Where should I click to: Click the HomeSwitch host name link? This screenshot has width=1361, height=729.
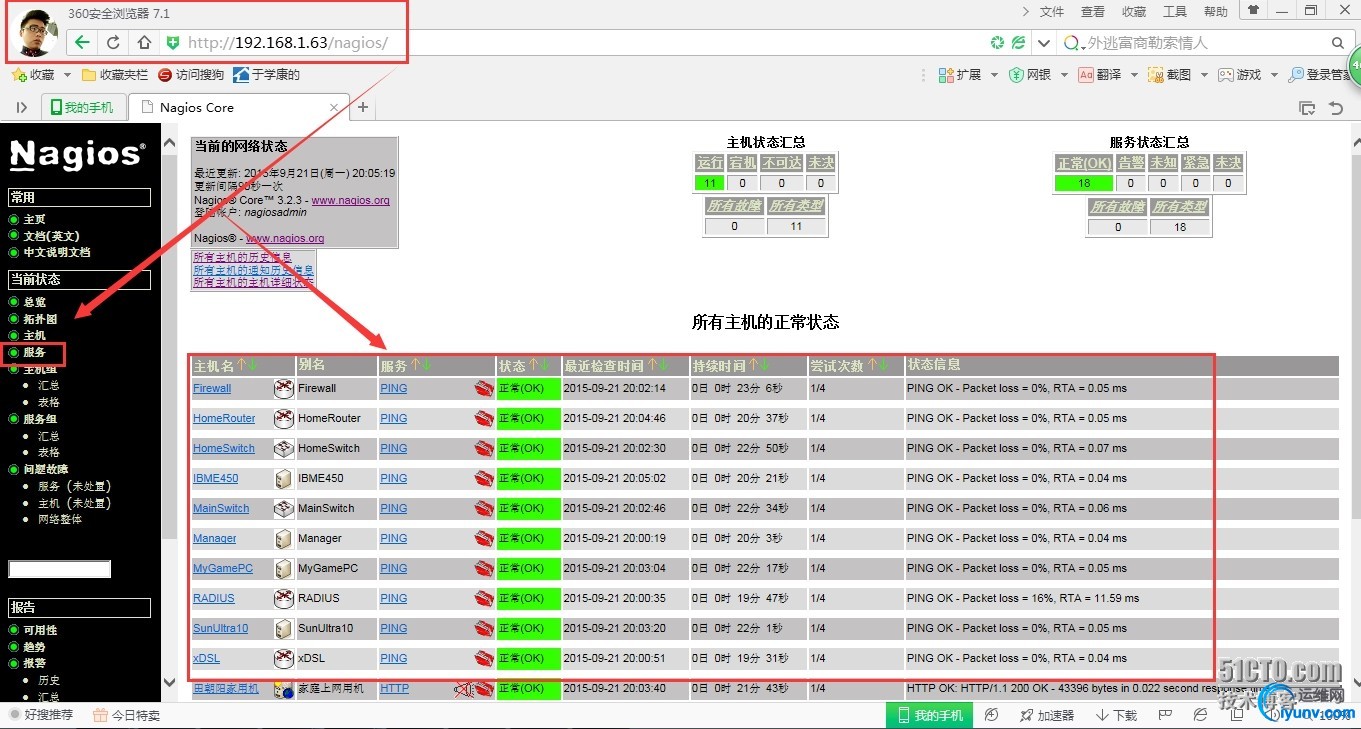[224, 448]
